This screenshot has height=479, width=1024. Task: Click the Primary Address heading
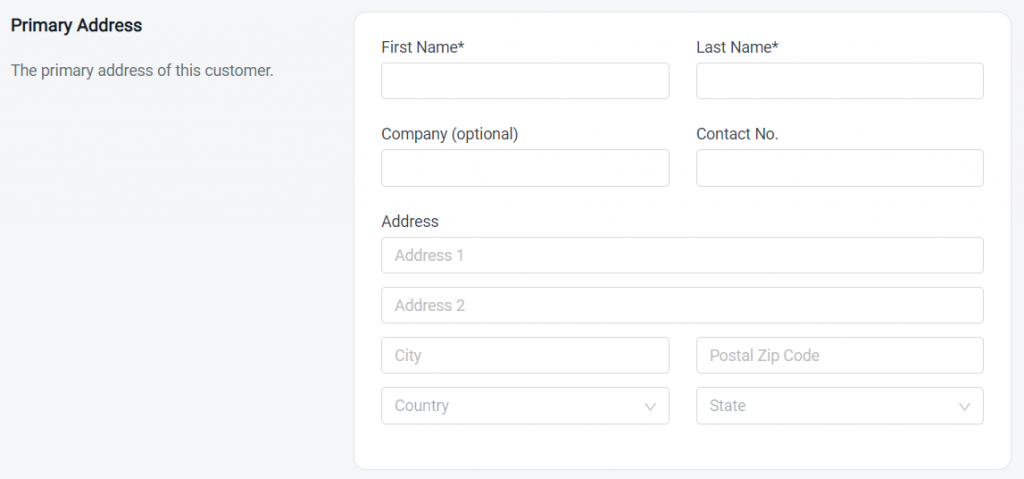[76, 25]
